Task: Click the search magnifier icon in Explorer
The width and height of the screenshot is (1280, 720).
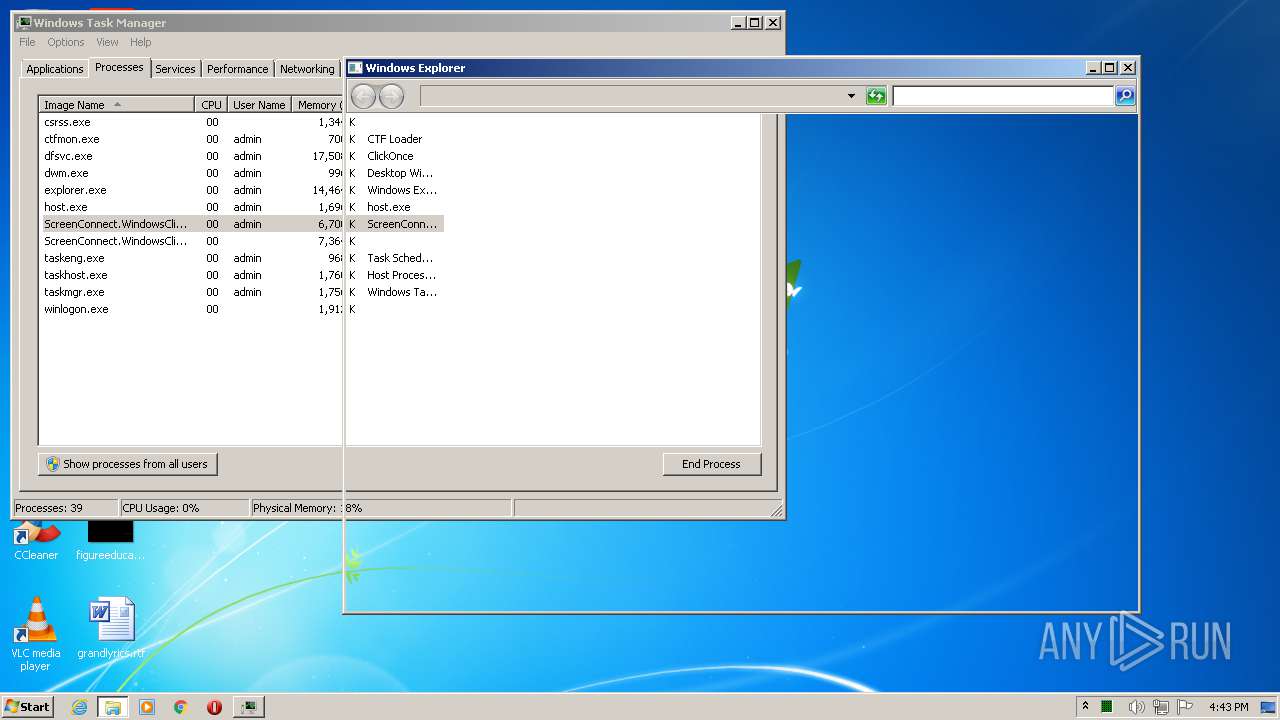Action: pyautogui.click(x=1125, y=96)
